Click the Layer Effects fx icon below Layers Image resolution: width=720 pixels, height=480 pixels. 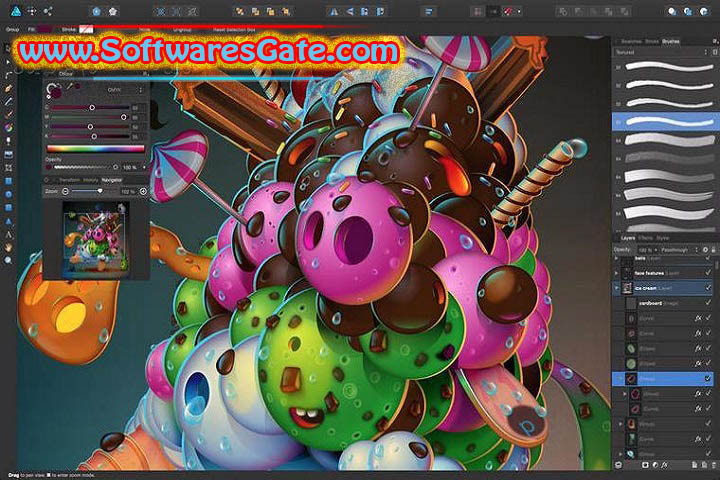click(664, 465)
